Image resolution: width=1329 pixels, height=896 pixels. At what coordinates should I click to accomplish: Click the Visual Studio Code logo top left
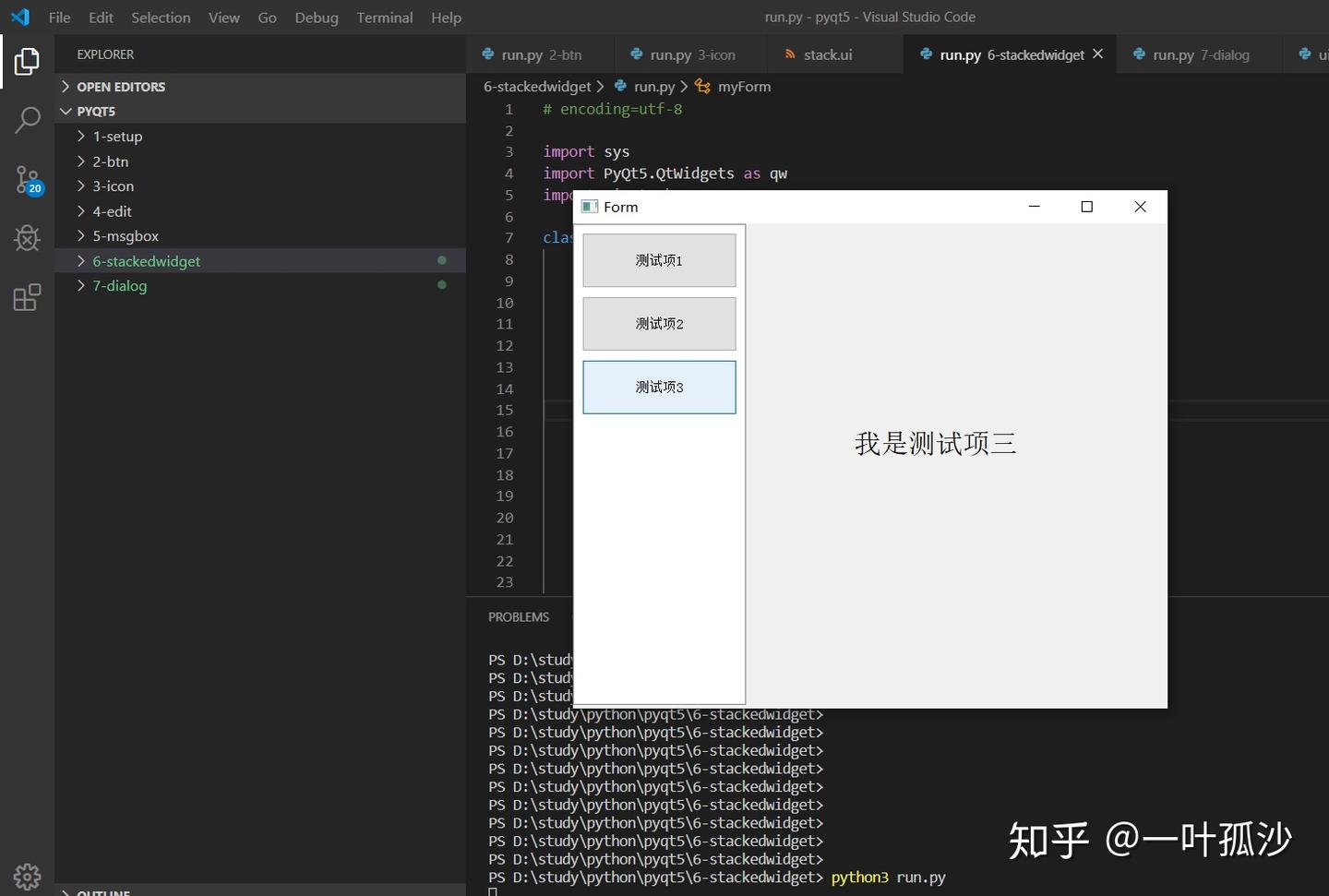[19, 17]
